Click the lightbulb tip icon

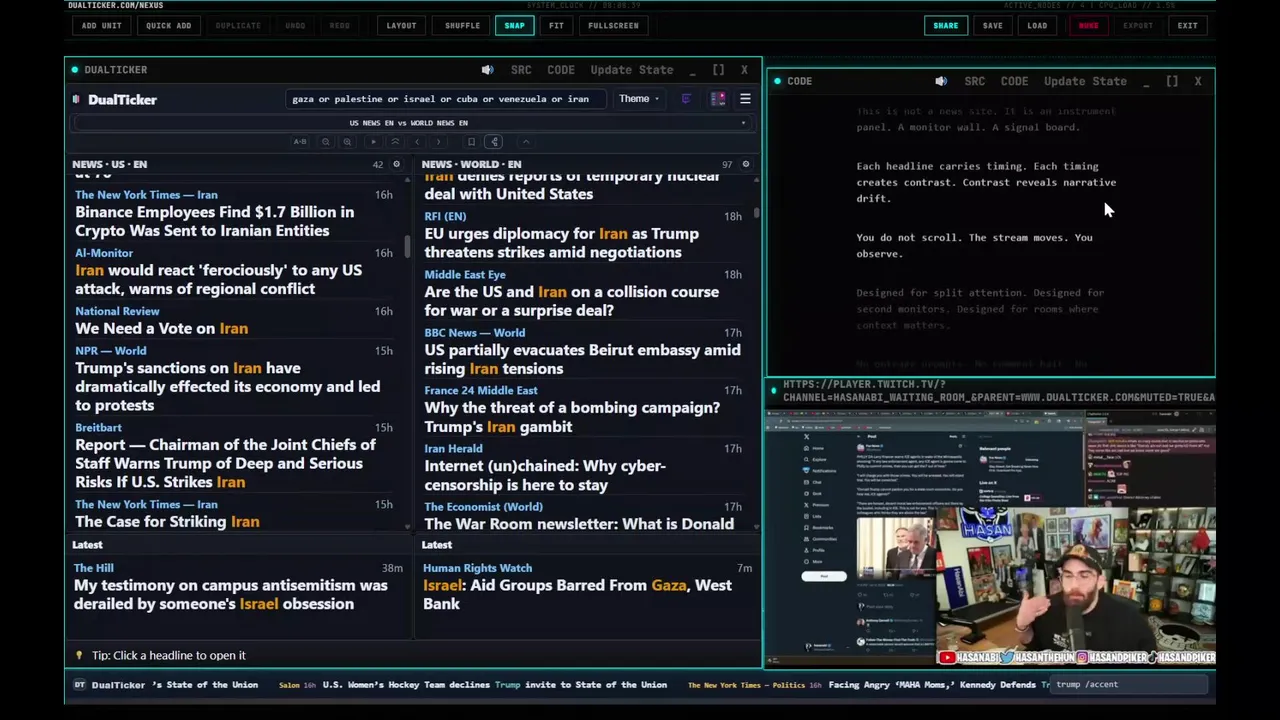click(x=79, y=655)
